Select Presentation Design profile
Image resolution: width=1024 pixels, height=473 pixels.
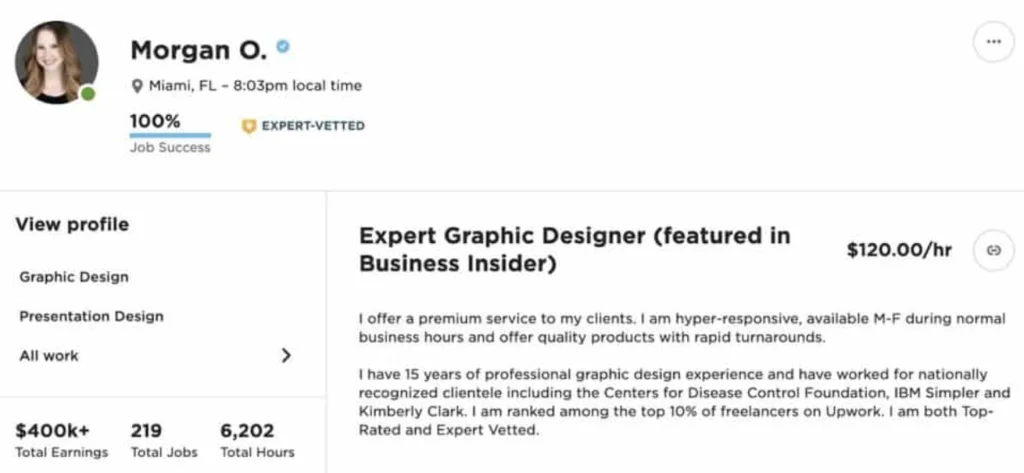91,317
